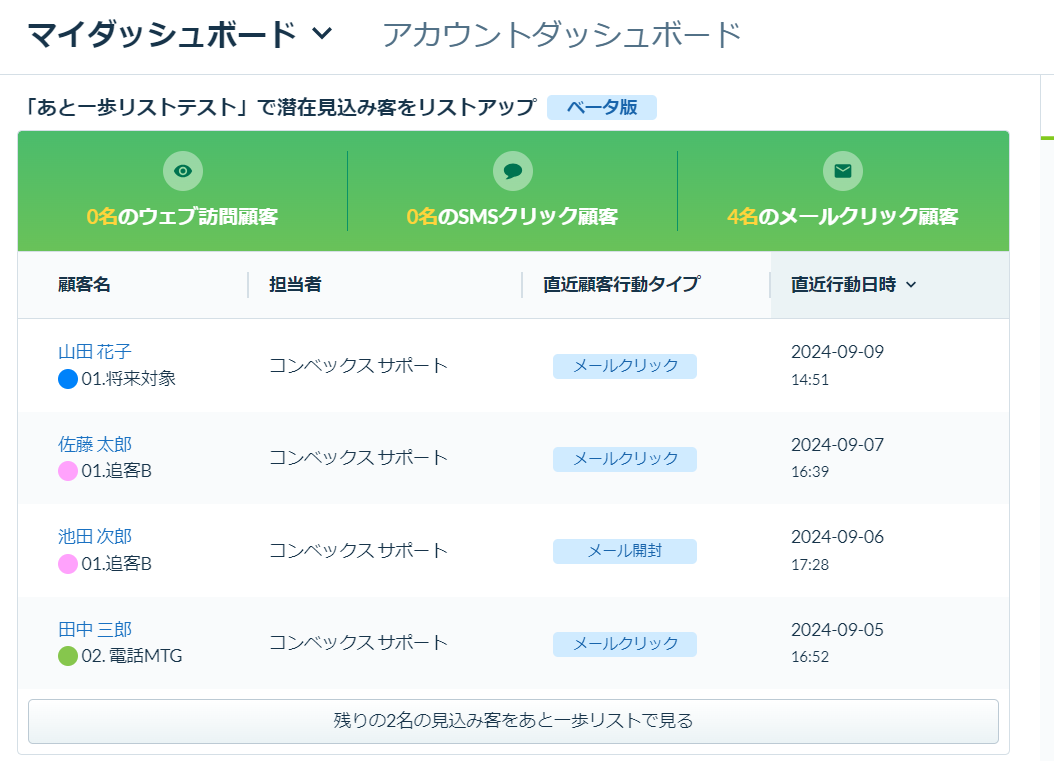This screenshot has width=1054, height=761.
Task: Click コンベックス サポート in 佐藤 太郎 row
Action: (x=358, y=458)
